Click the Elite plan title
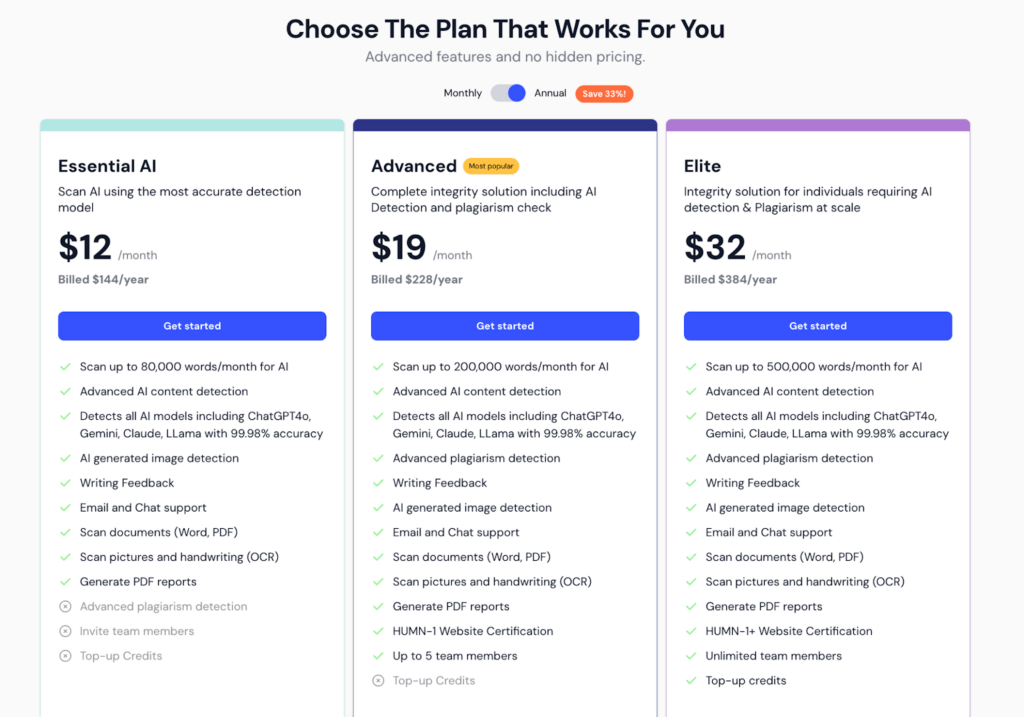1024x717 pixels. pos(702,167)
